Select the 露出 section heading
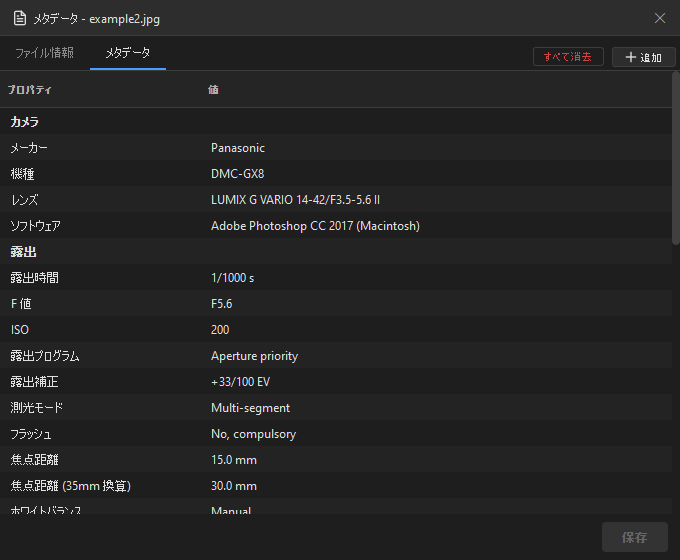Screen dimensions: 680x560 (x=23, y=252)
